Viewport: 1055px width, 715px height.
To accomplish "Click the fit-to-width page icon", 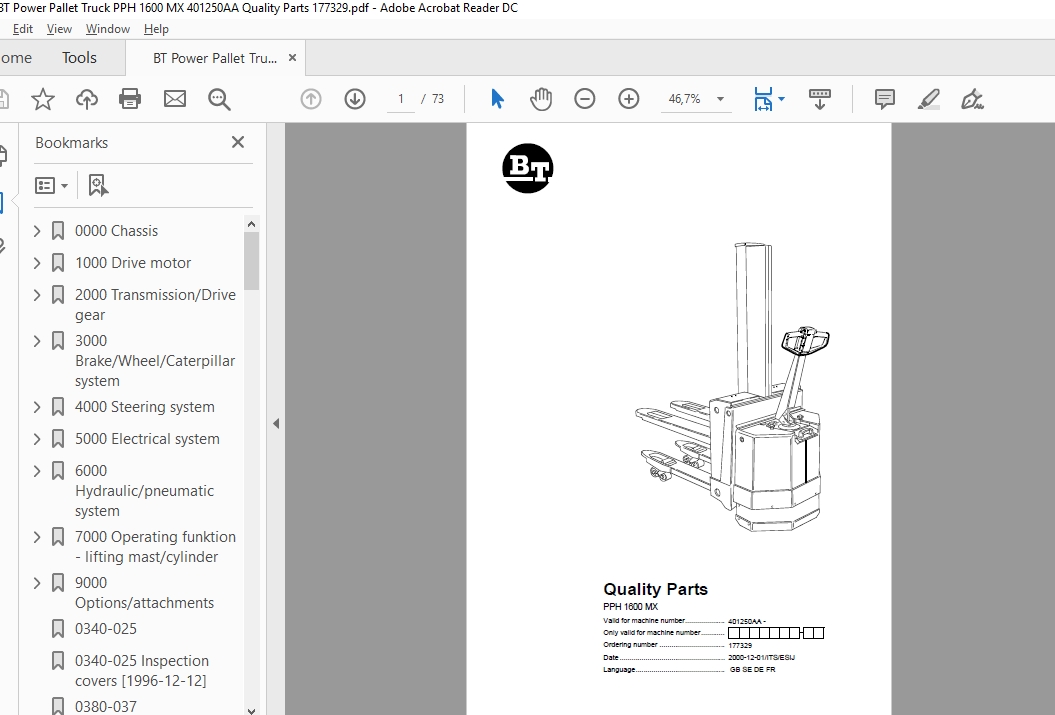I will coord(763,100).
